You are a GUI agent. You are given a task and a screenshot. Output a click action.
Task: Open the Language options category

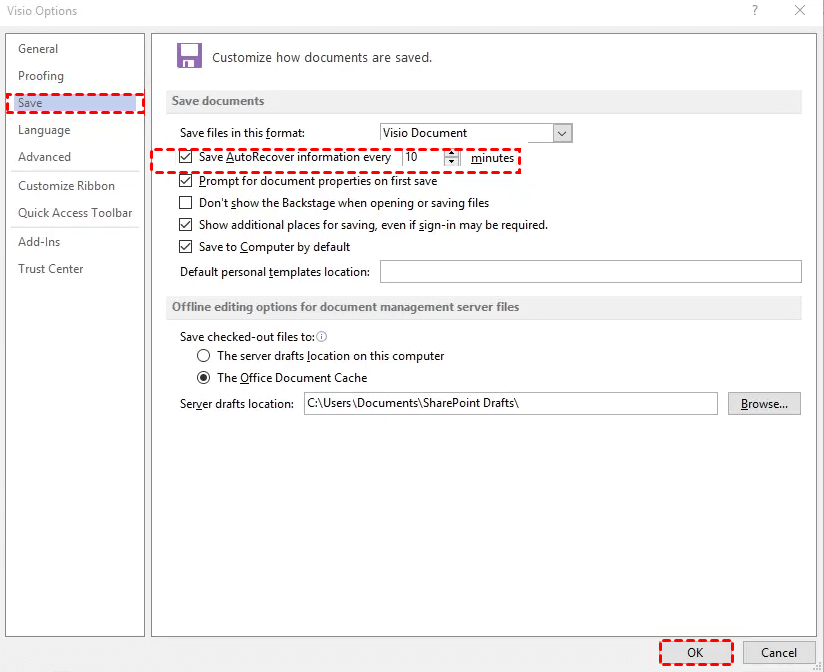44,130
